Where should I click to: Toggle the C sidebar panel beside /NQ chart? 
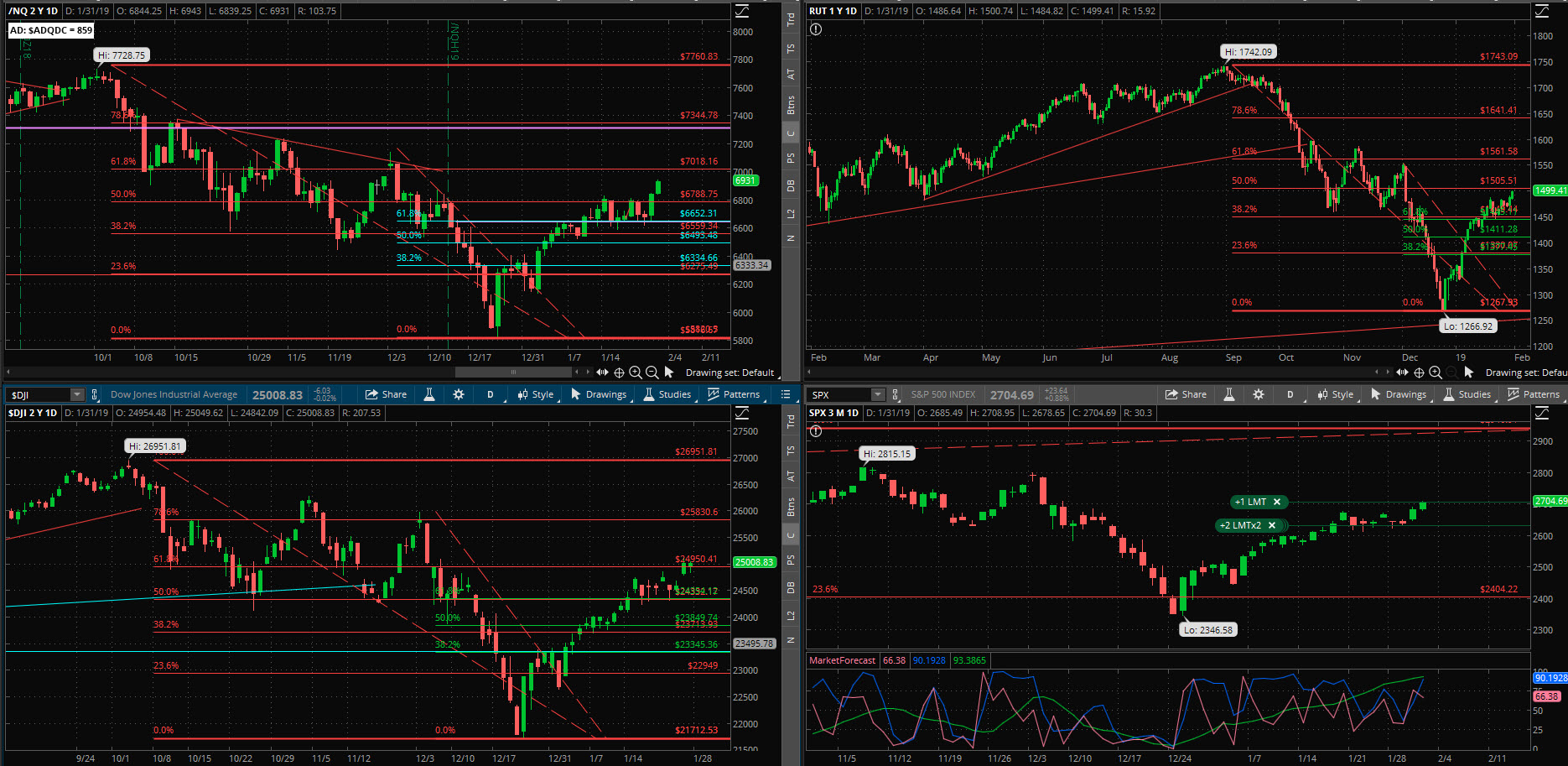click(791, 133)
